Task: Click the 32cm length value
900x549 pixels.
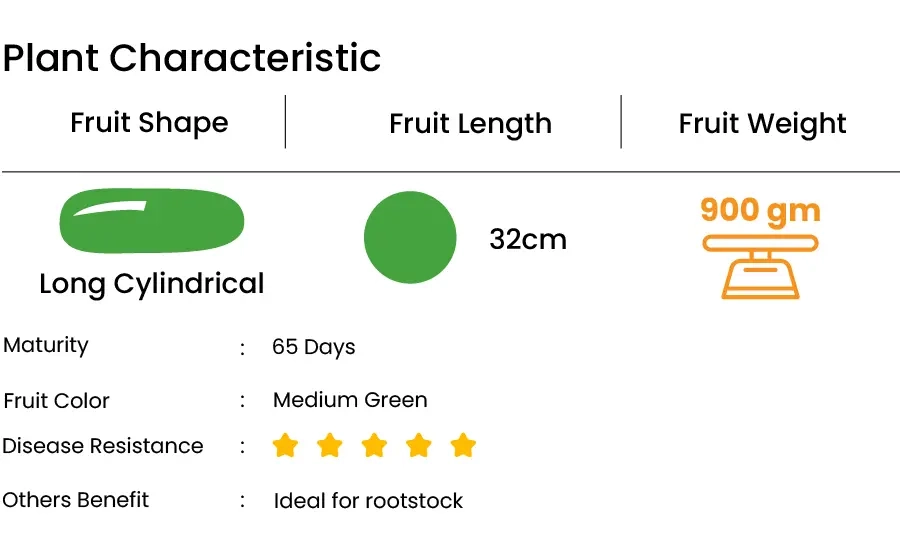Action: 528,239
